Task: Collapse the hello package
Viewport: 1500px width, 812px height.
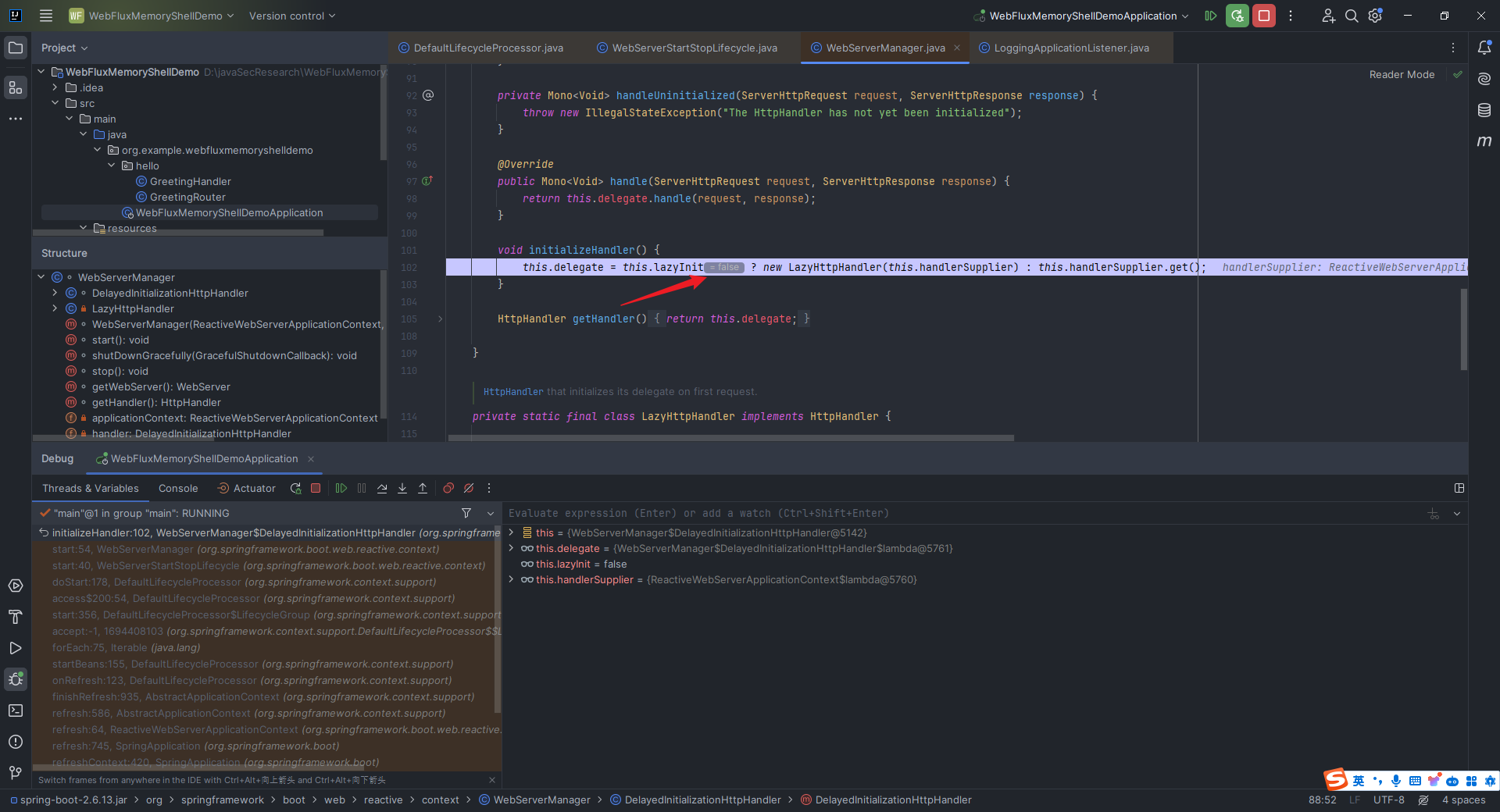Action: (112, 166)
